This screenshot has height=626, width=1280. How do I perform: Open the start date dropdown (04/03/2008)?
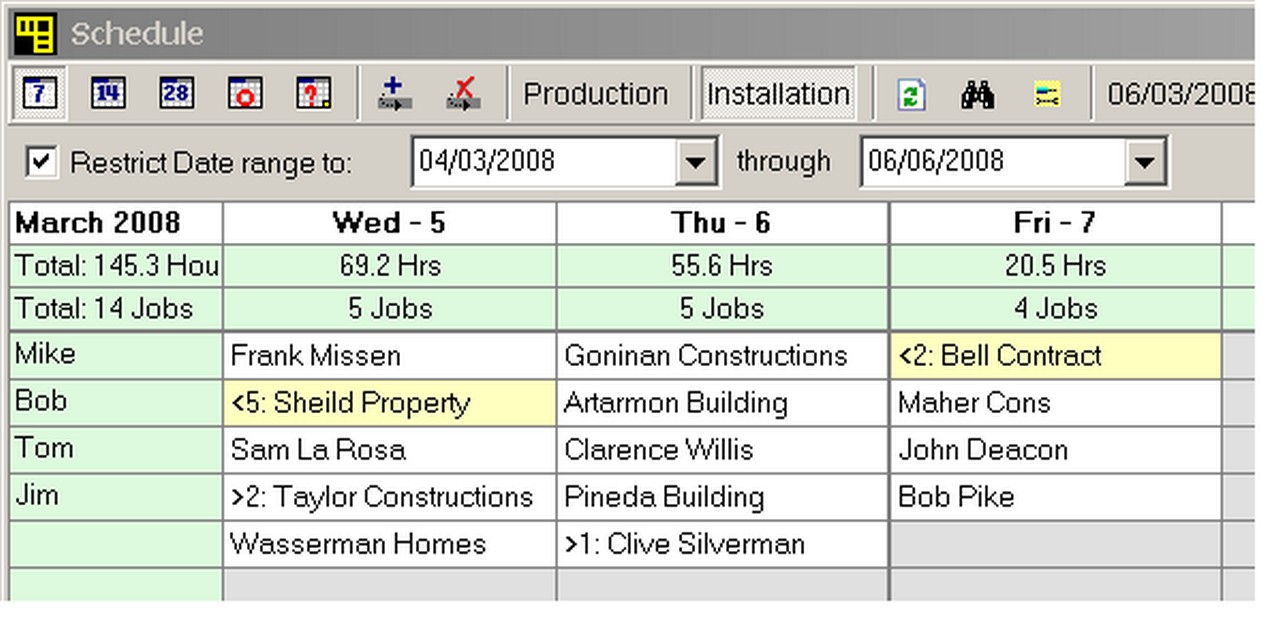tap(696, 162)
